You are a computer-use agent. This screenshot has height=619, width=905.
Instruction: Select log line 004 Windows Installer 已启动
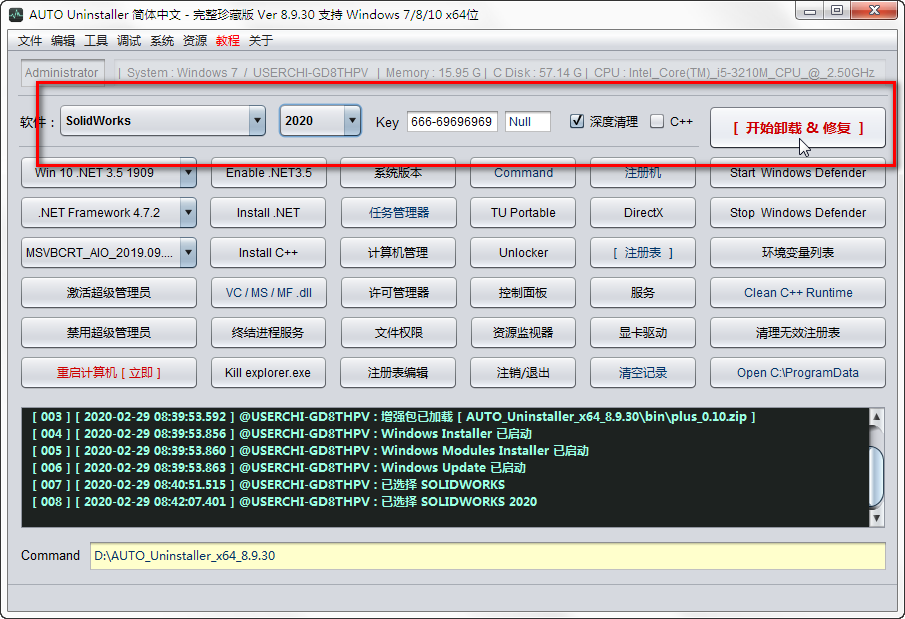point(282,433)
